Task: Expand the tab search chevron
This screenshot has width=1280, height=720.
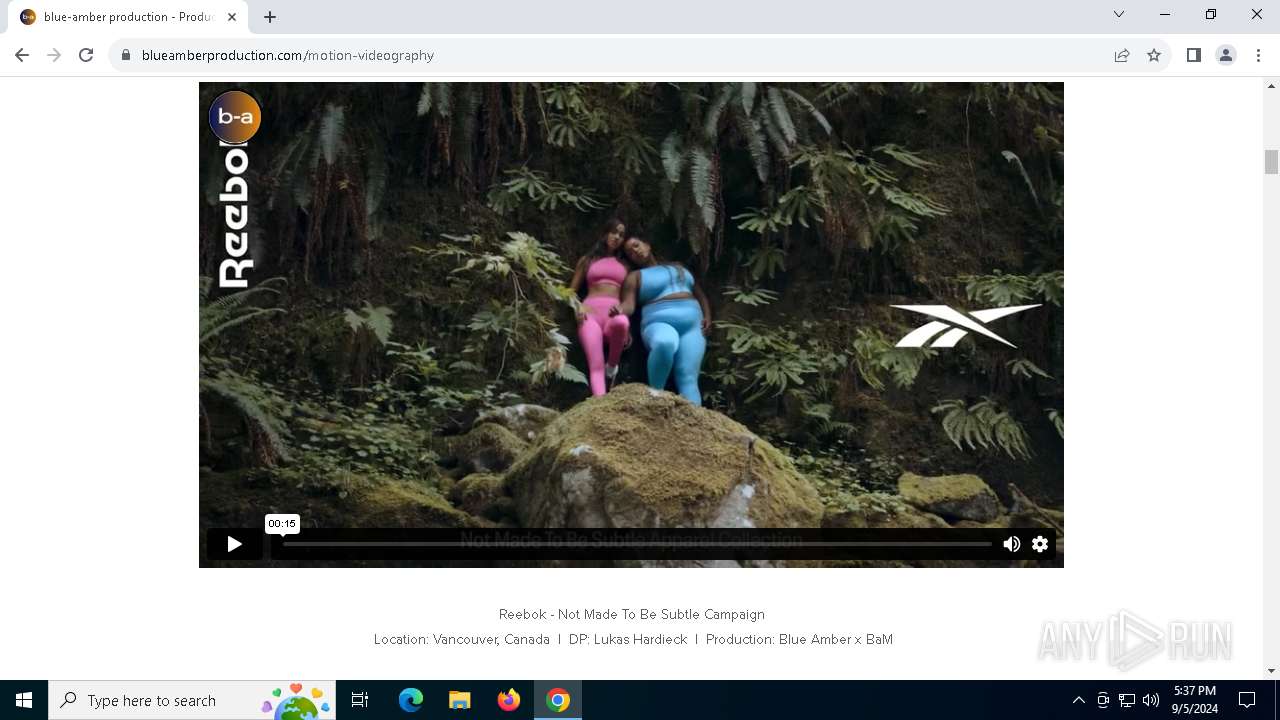Action: [1119, 15]
